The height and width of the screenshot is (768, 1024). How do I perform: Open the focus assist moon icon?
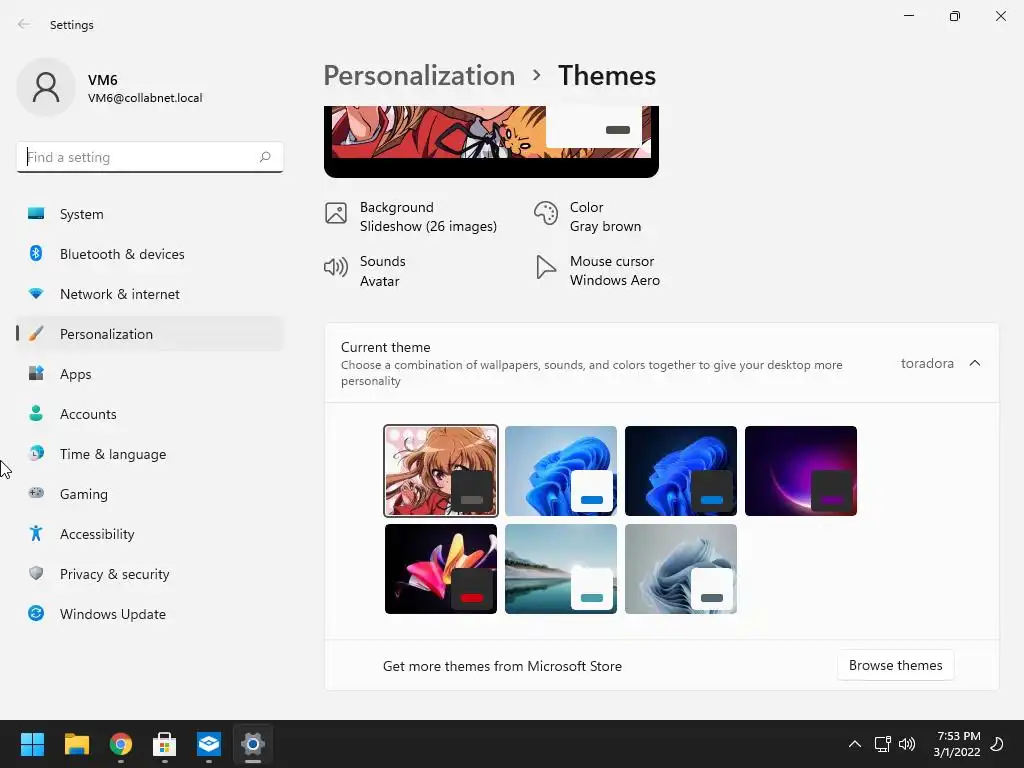point(998,744)
